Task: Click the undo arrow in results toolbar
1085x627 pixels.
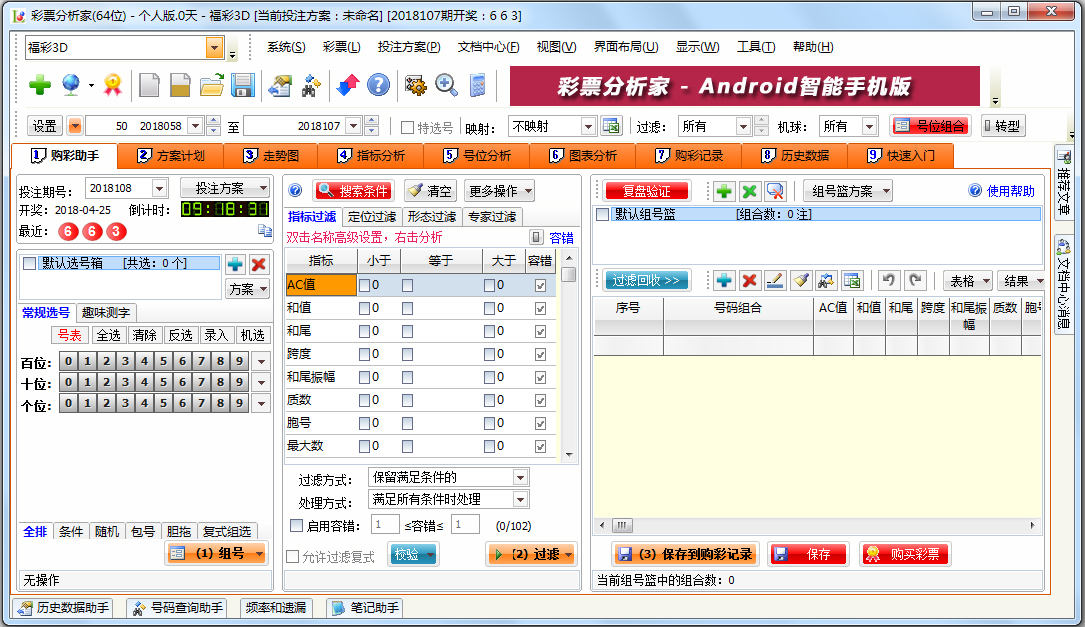Action: tap(886, 281)
